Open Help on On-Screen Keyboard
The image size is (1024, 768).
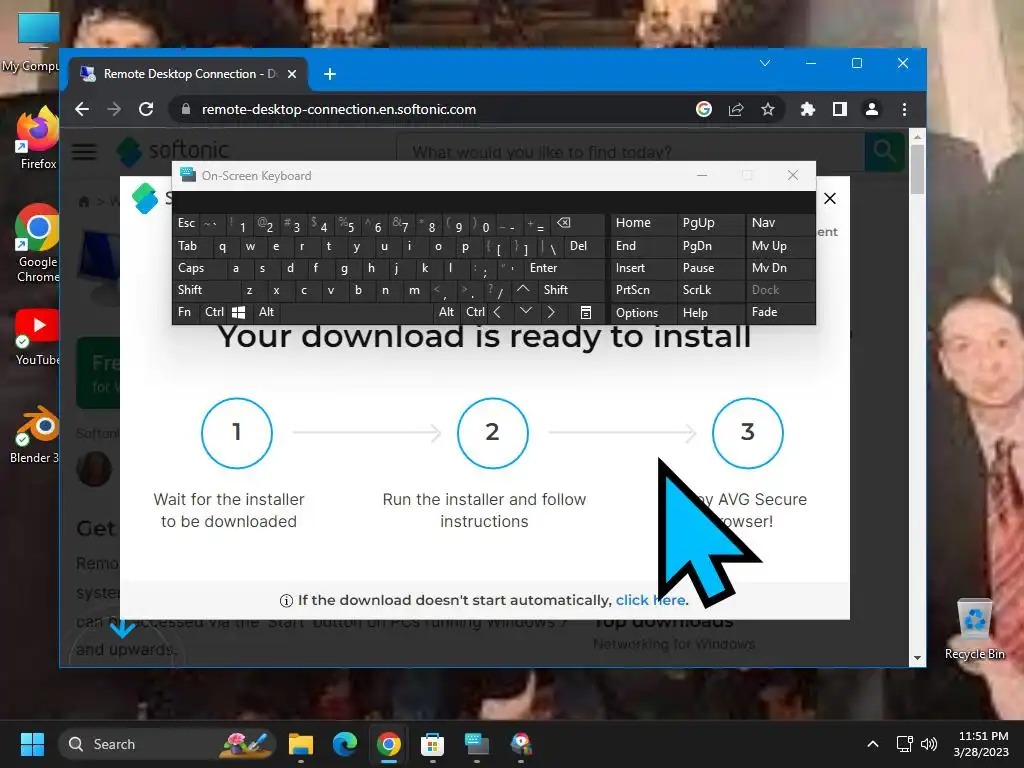tap(711, 313)
